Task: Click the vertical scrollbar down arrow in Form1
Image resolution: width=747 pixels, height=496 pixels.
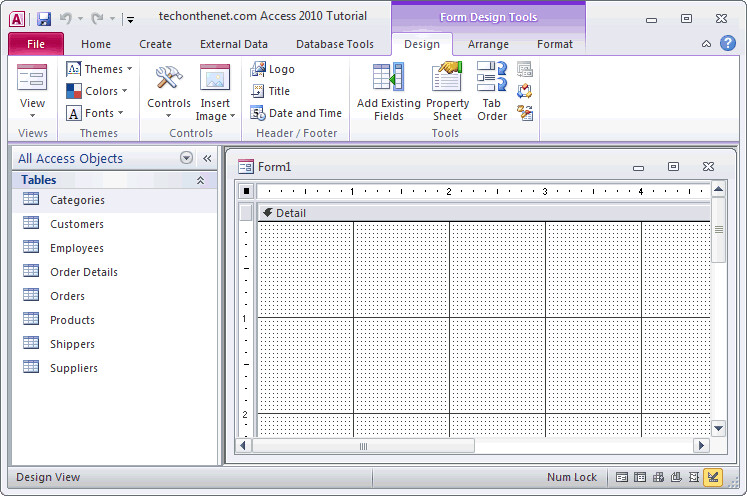Action: point(718,428)
